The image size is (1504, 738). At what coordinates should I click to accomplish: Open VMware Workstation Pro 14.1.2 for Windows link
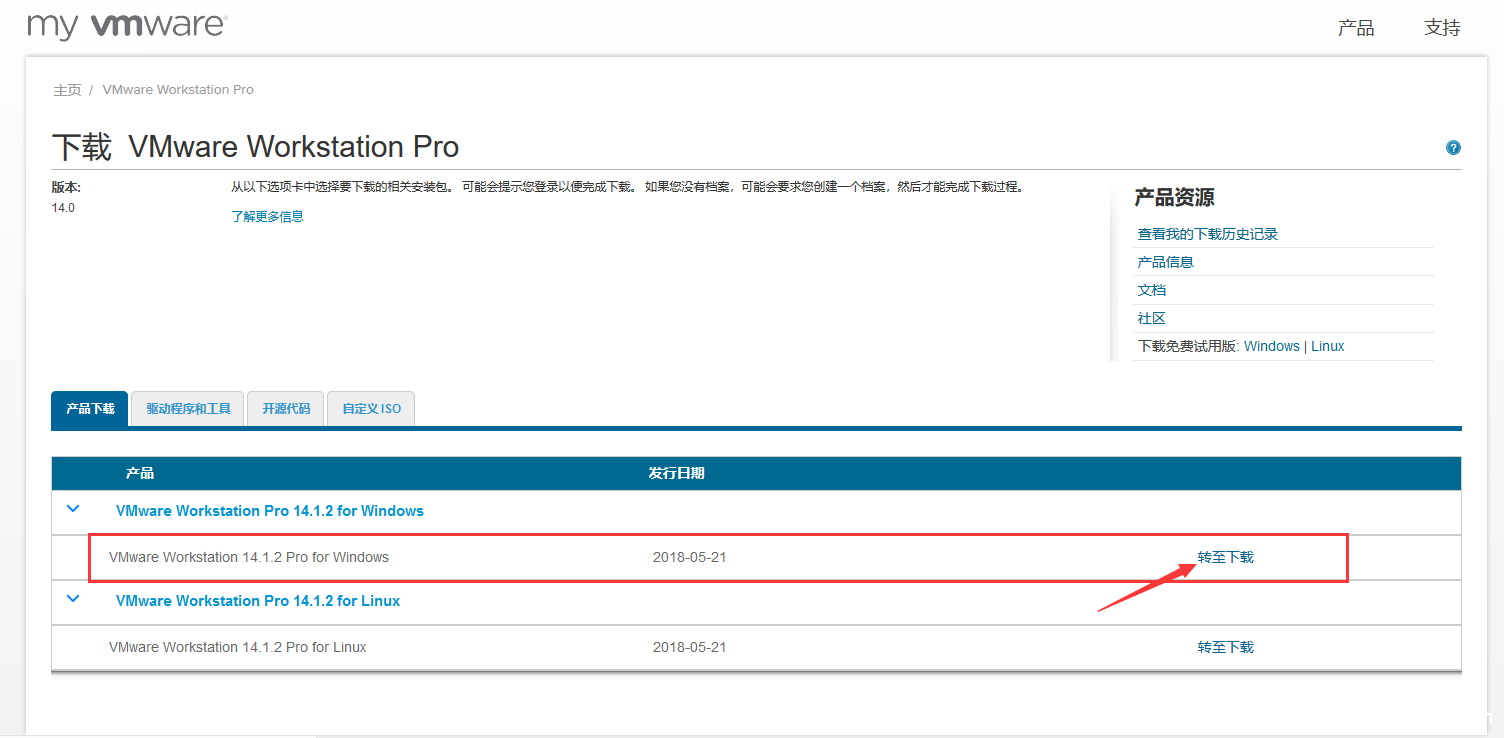point(269,510)
